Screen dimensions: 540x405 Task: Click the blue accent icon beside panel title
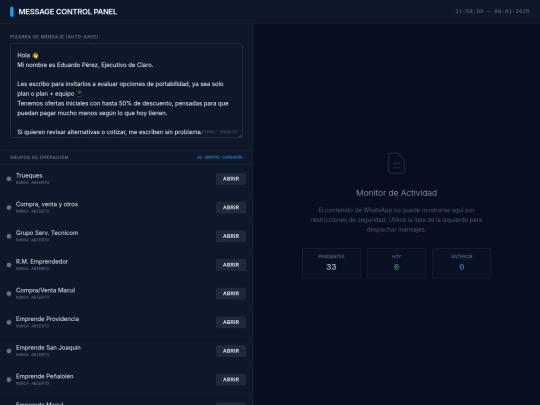[x=12, y=12]
